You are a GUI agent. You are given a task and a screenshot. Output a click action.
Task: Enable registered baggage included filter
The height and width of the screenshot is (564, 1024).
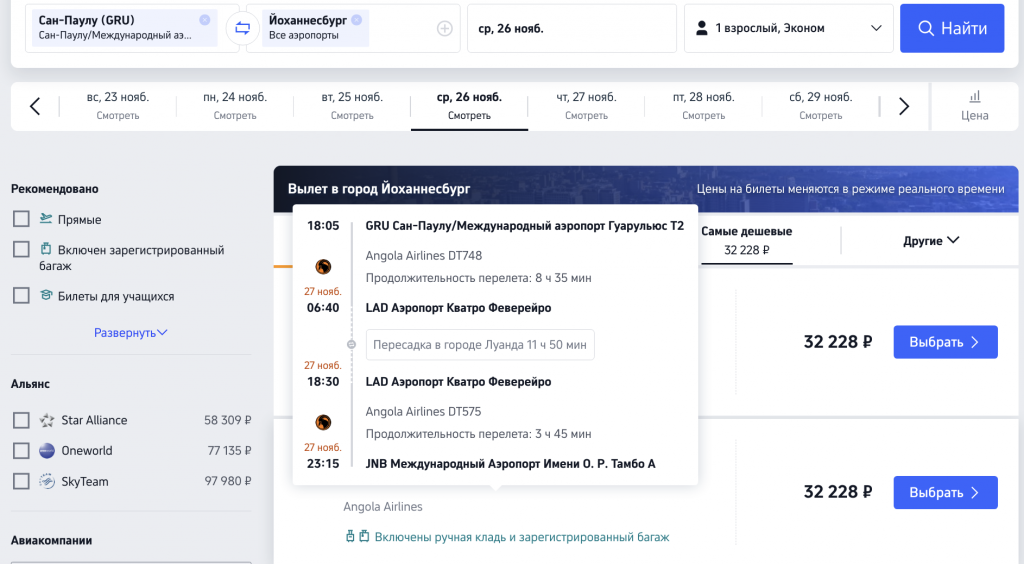pyautogui.click(x=22, y=249)
